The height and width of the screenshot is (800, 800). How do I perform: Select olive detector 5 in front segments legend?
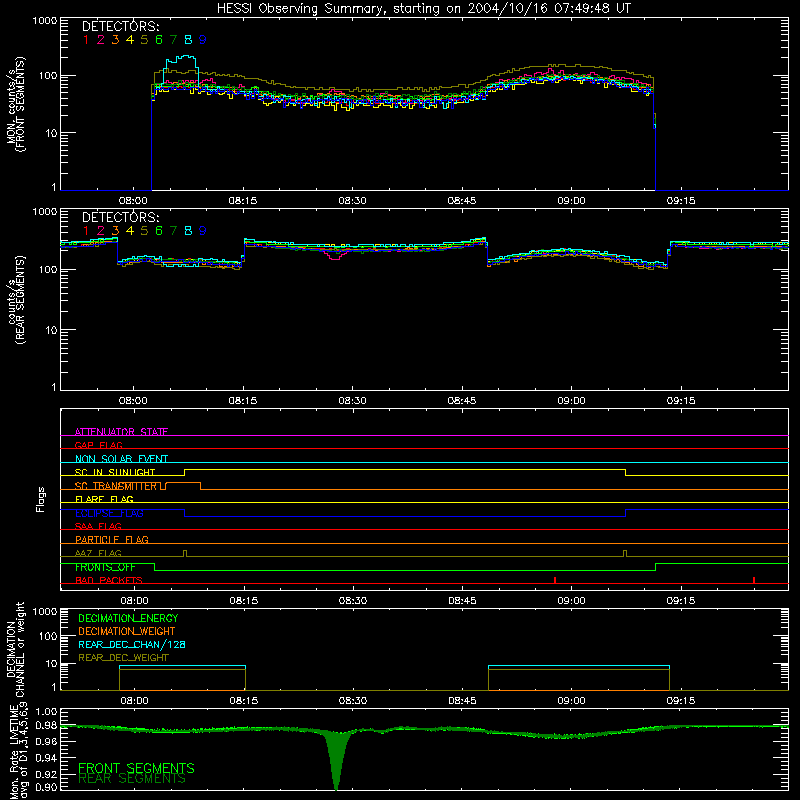pos(144,40)
